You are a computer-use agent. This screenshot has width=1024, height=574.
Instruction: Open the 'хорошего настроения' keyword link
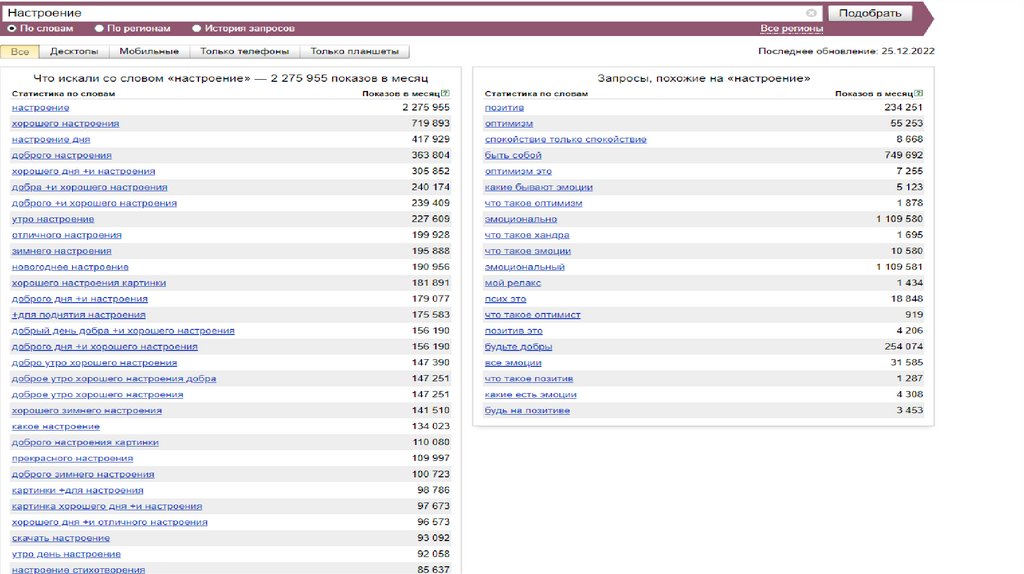tap(65, 123)
